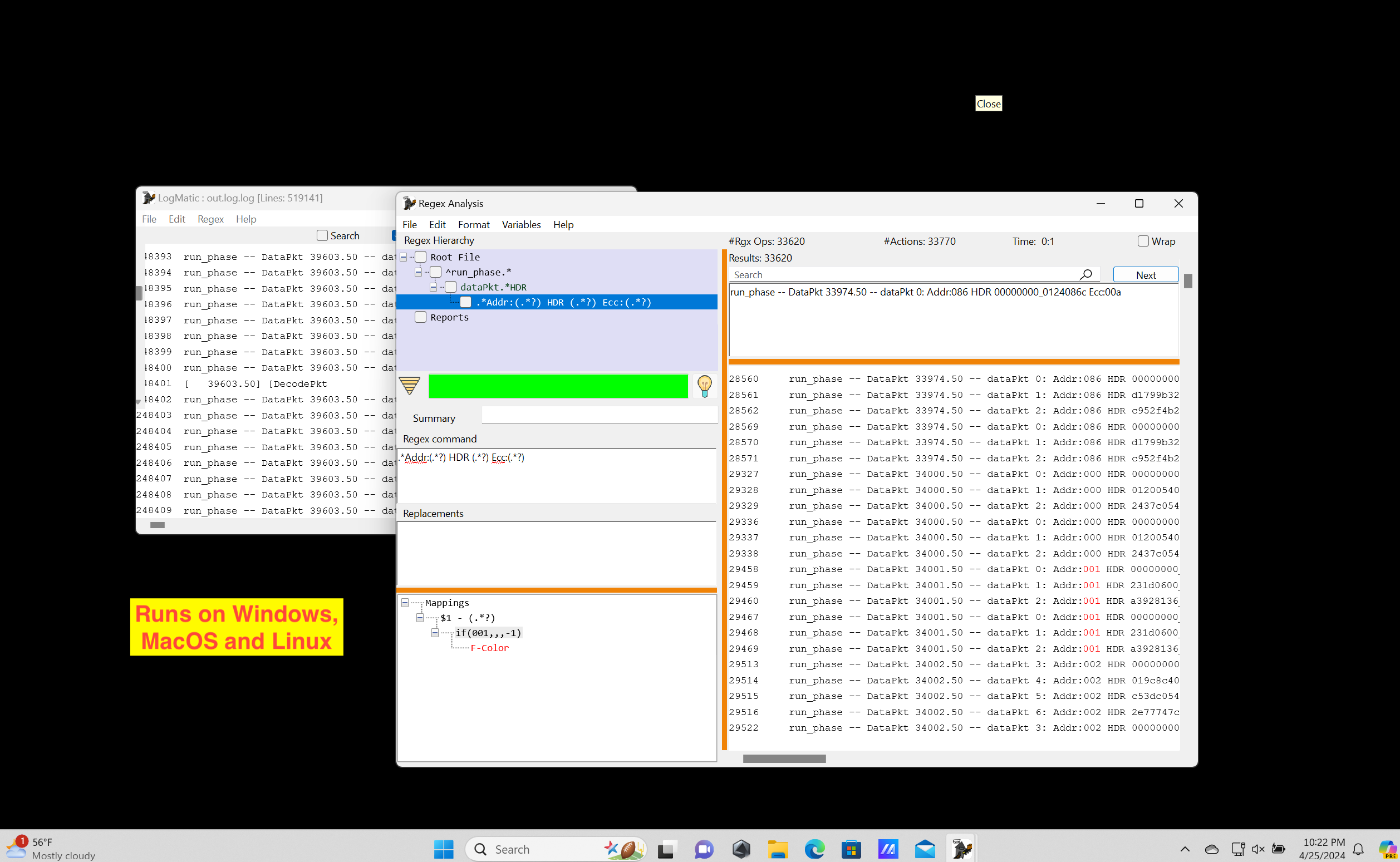The image size is (1400, 862).
Task: Collapse the Mappings tree node
Action: tap(405, 603)
